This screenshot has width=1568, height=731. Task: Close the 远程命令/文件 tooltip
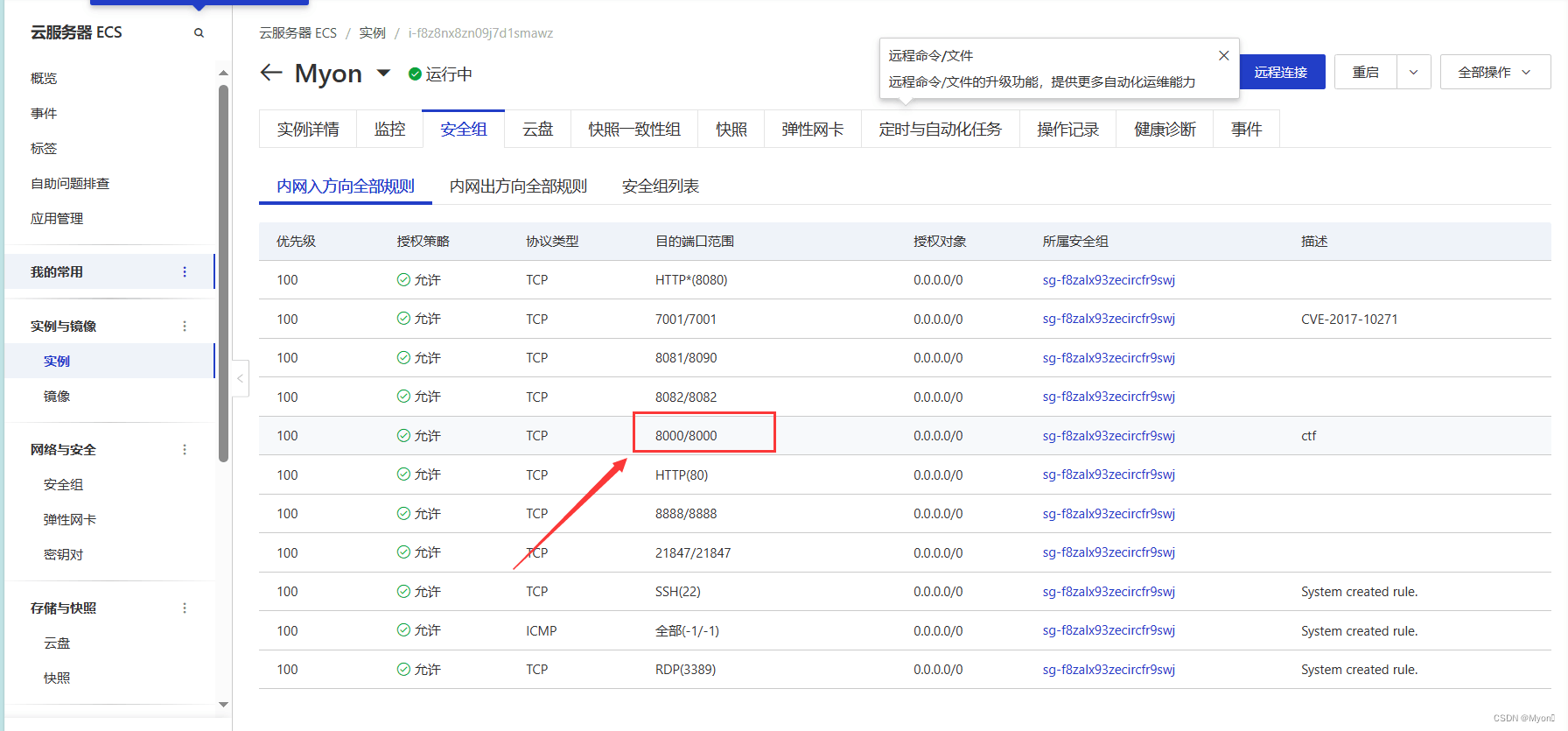(1223, 55)
